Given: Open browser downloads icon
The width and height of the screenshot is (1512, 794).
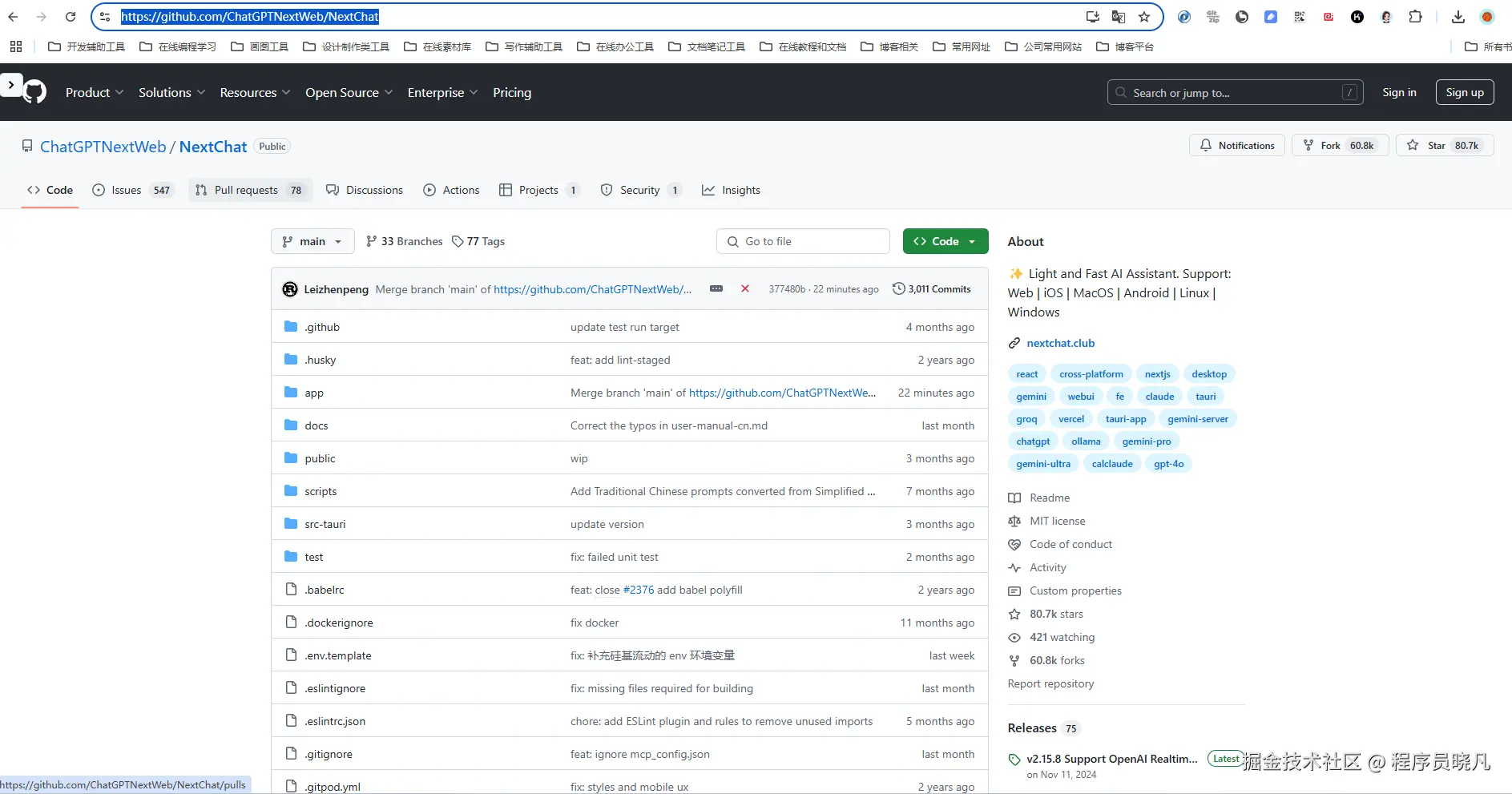Looking at the screenshot, I should (1458, 17).
